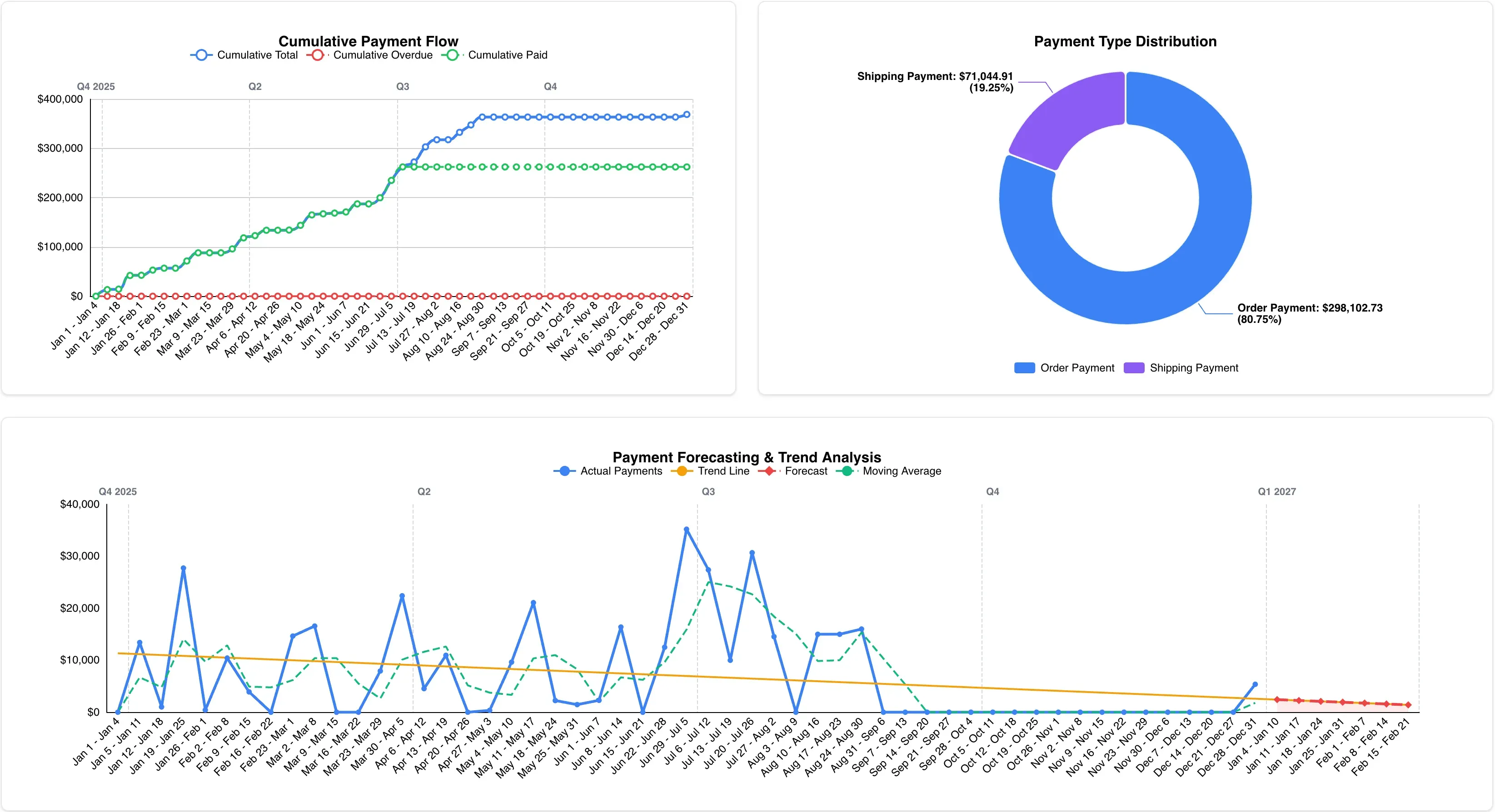The height and width of the screenshot is (812, 1495).
Task: Click the $10,000 axis label
Action: (x=80, y=660)
